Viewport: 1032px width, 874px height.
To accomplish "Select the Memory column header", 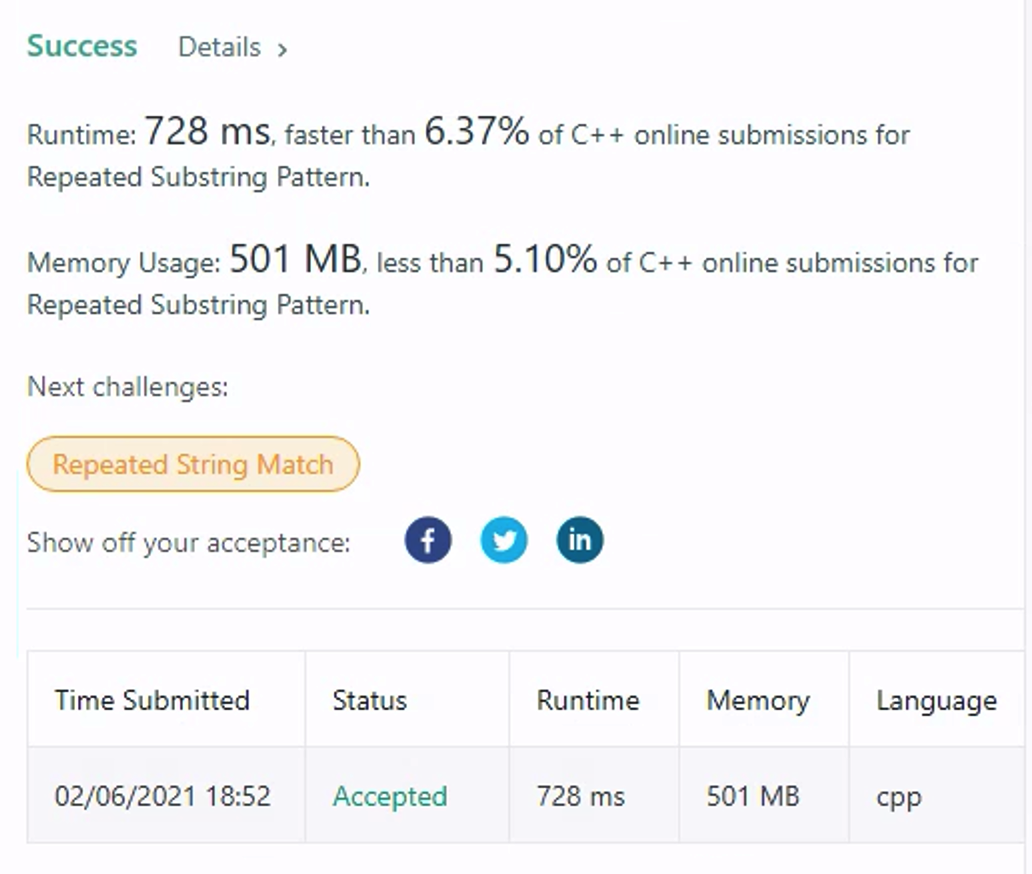I will tap(758, 701).
